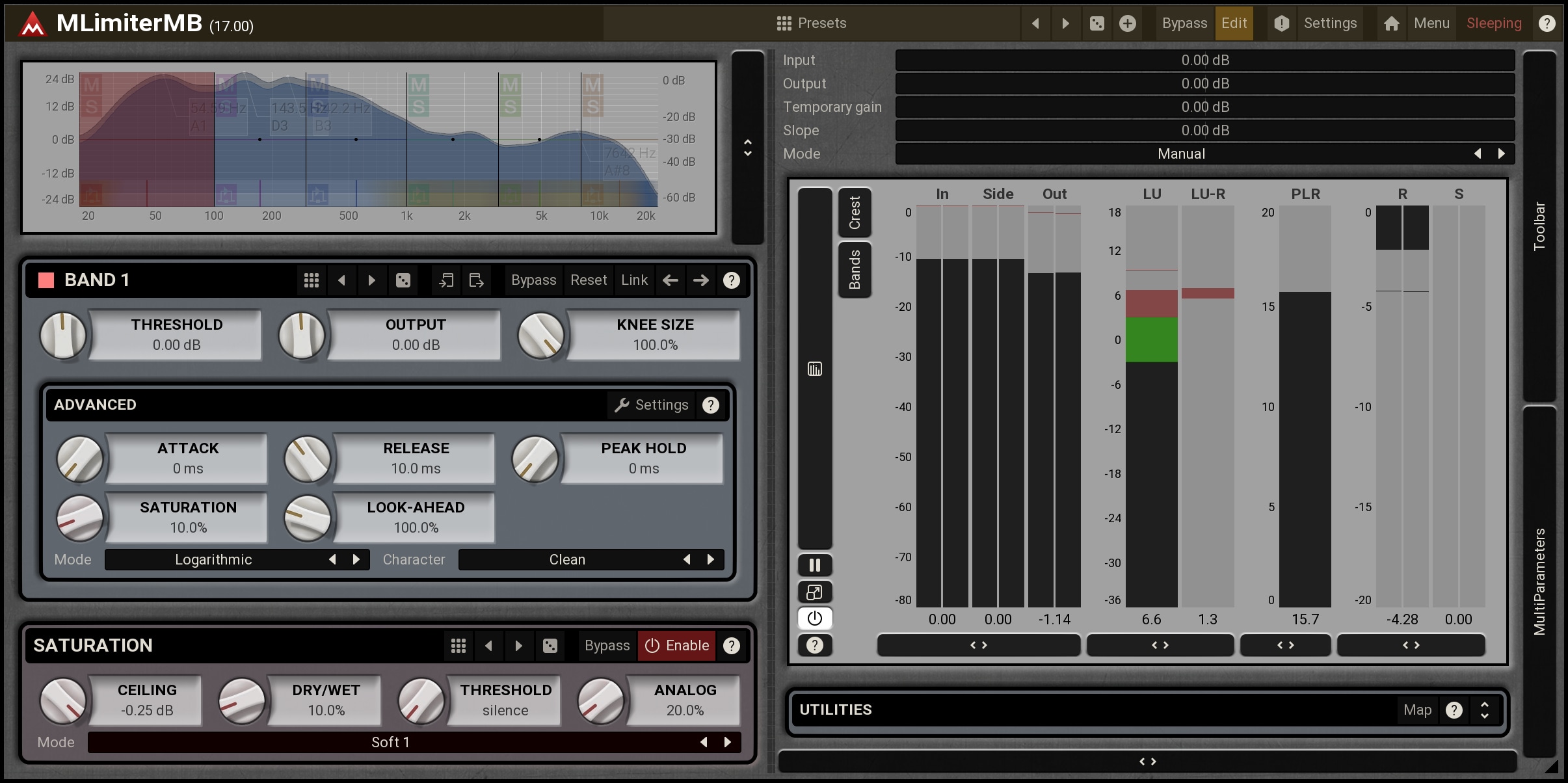The height and width of the screenshot is (783, 1568).
Task: Toggle the global Bypass button
Action: point(1184,23)
